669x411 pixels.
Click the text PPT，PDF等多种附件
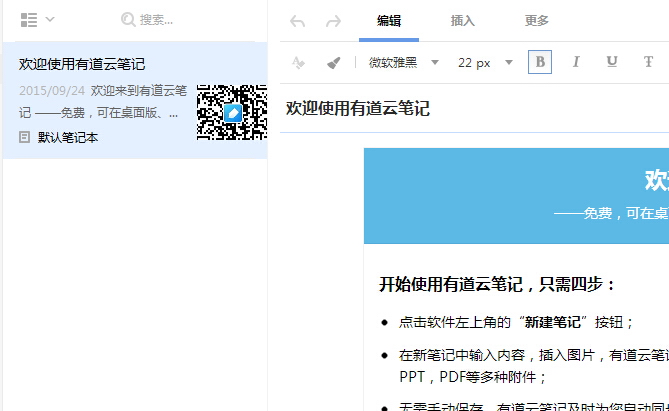coord(473,377)
